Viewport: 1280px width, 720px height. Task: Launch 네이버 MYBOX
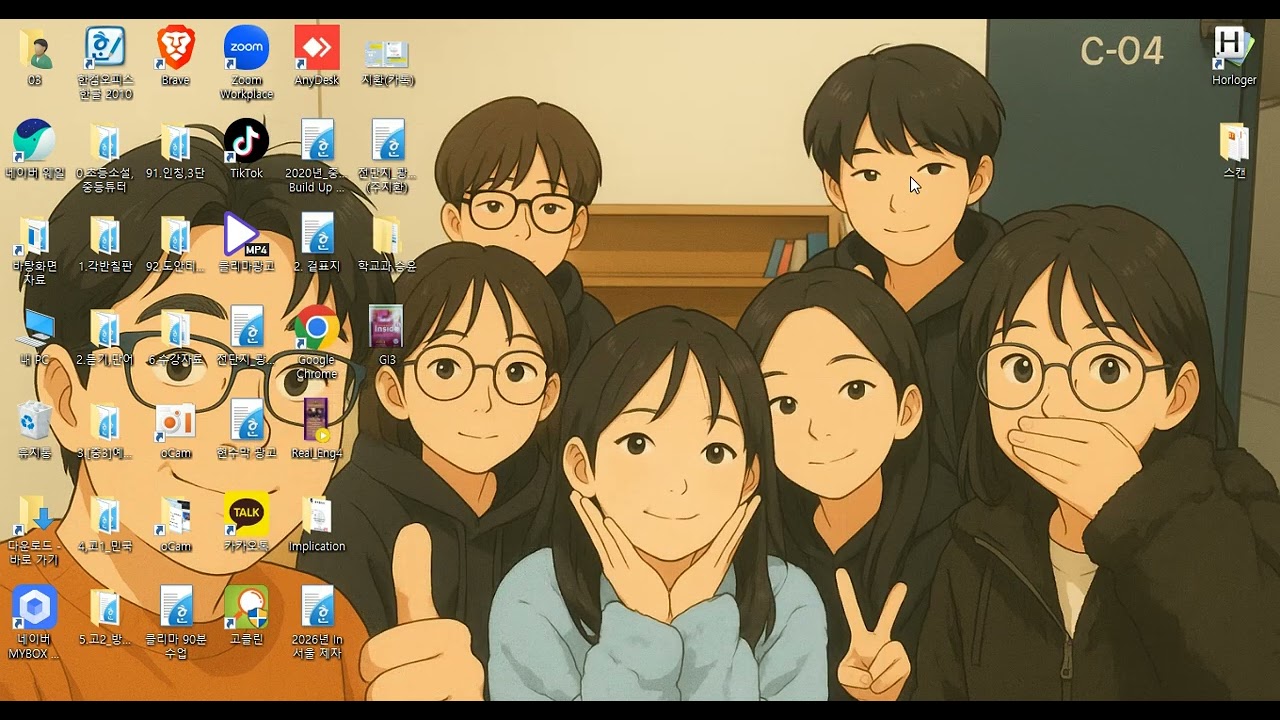(35, 623)
